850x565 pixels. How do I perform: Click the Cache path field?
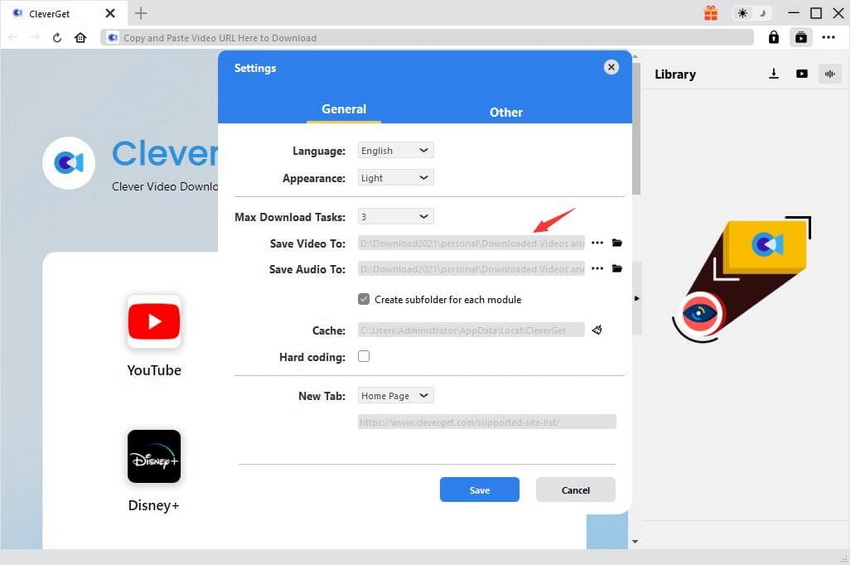tap(471, 330)
